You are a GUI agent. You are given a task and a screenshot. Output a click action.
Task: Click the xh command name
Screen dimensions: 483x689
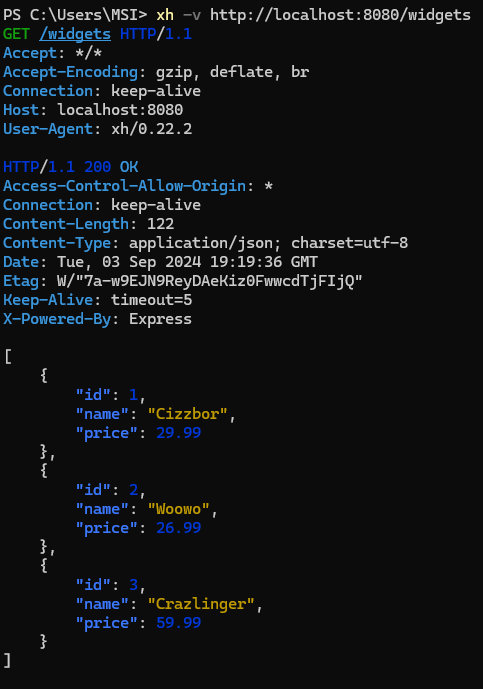pos(165,15)
